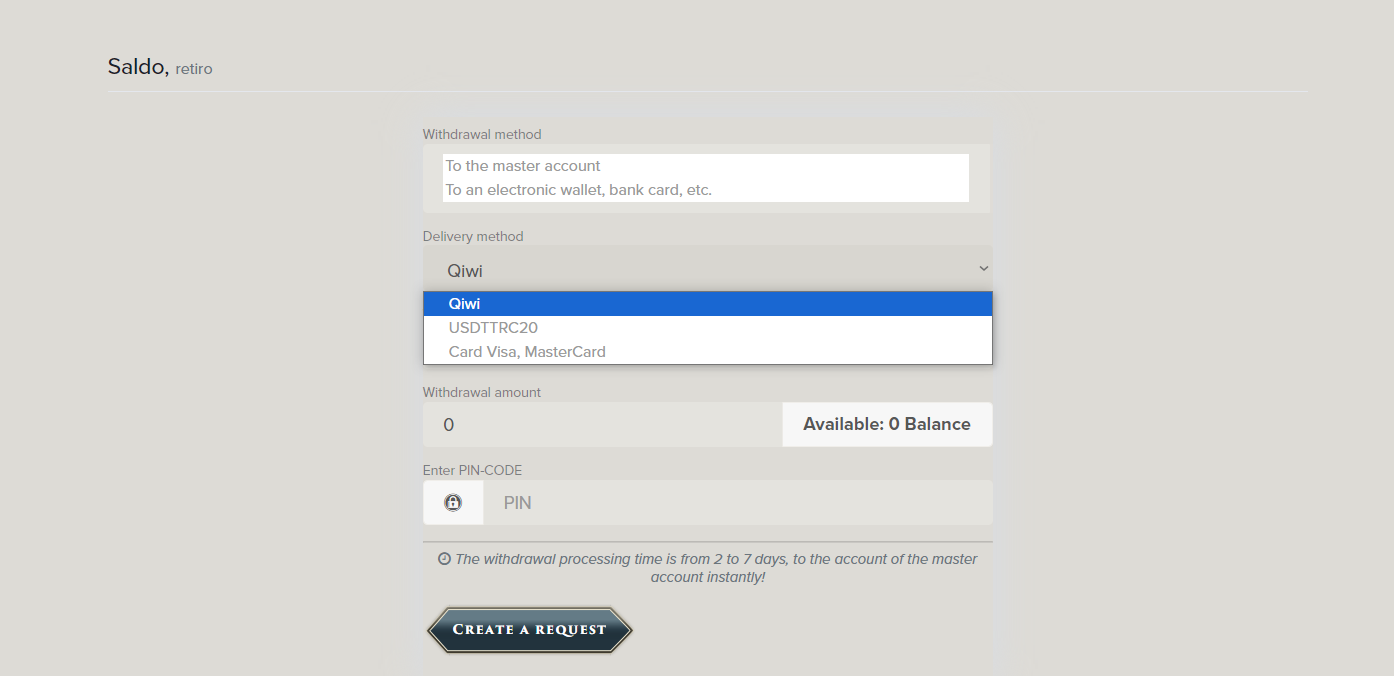This screenshot has width=1394, height=676.
Task: Click the padlock icon beside PIN field
Action: [x=453, y=503]
